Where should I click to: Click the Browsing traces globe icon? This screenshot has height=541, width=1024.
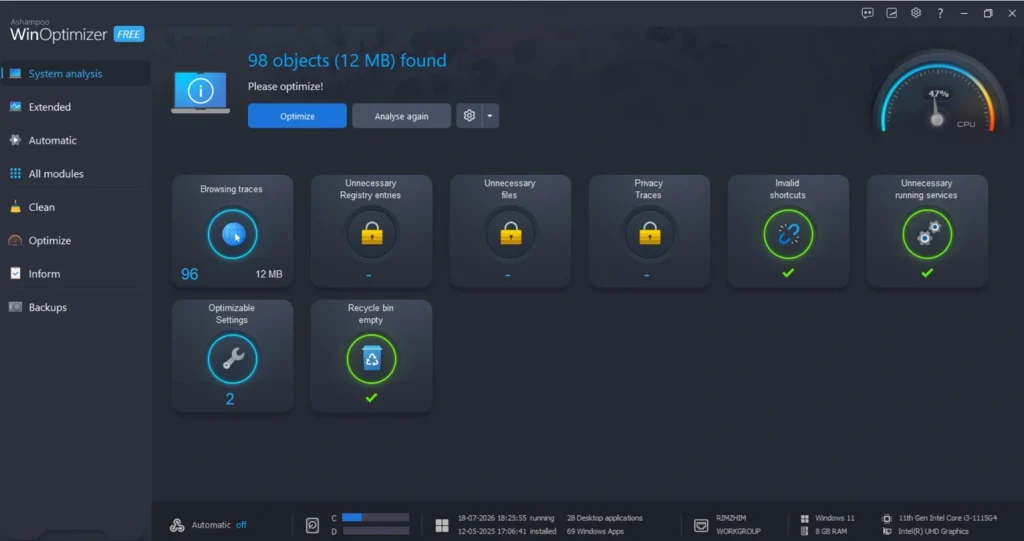point(232,234)
